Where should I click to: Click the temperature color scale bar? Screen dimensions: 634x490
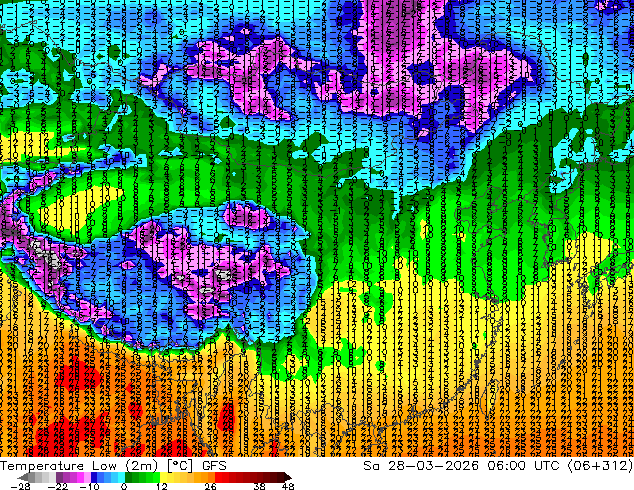[x=155, y=477]
